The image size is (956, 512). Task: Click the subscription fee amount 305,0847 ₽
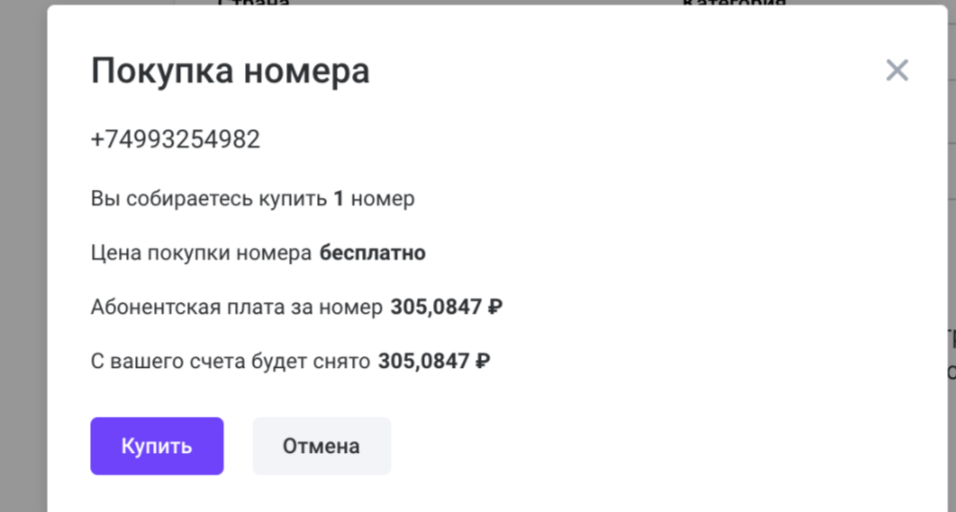point(446,307)
